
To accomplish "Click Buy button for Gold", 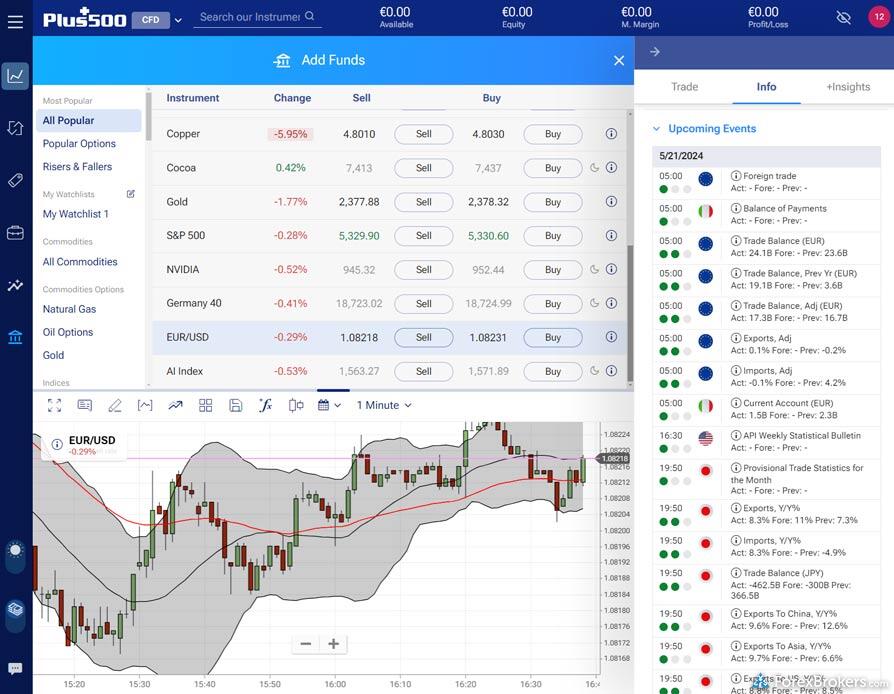I will tap(552, 202).
